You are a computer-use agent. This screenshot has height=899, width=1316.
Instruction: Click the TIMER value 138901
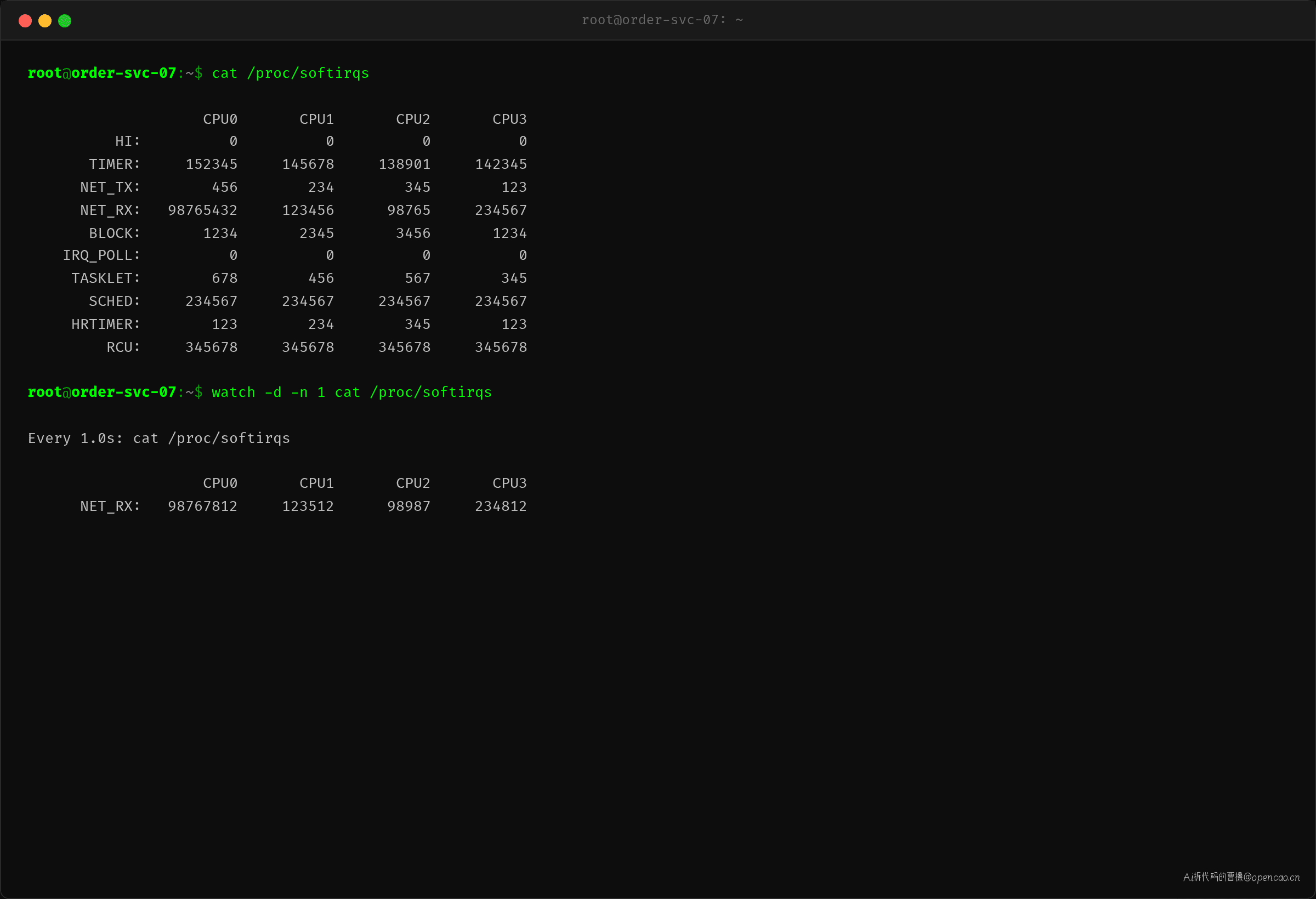coord(404,164)
